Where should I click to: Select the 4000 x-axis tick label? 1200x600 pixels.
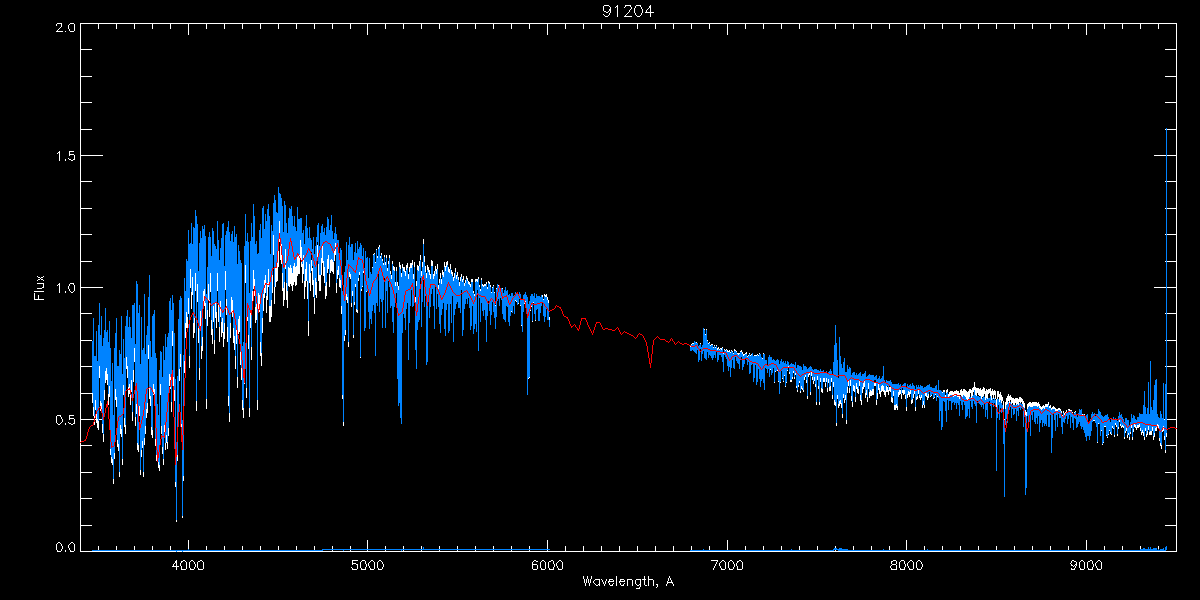coord(188,564)
